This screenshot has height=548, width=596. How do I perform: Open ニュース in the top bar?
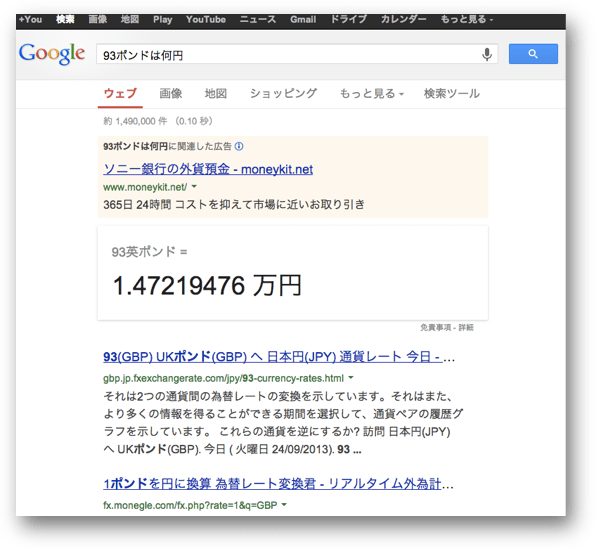coord(258,20)
